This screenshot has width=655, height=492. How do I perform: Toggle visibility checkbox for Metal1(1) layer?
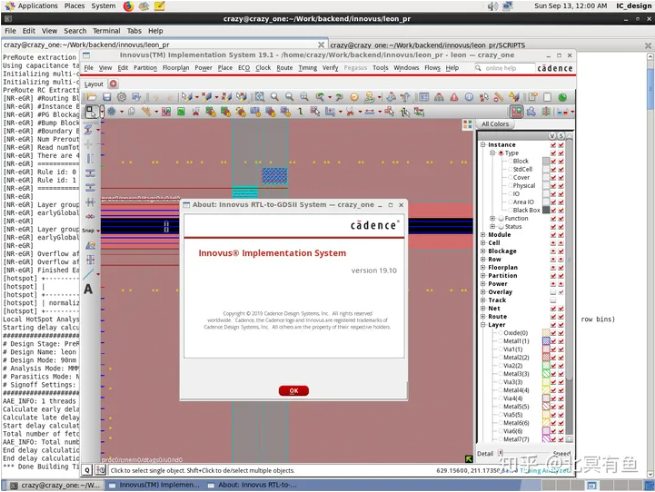553,341
